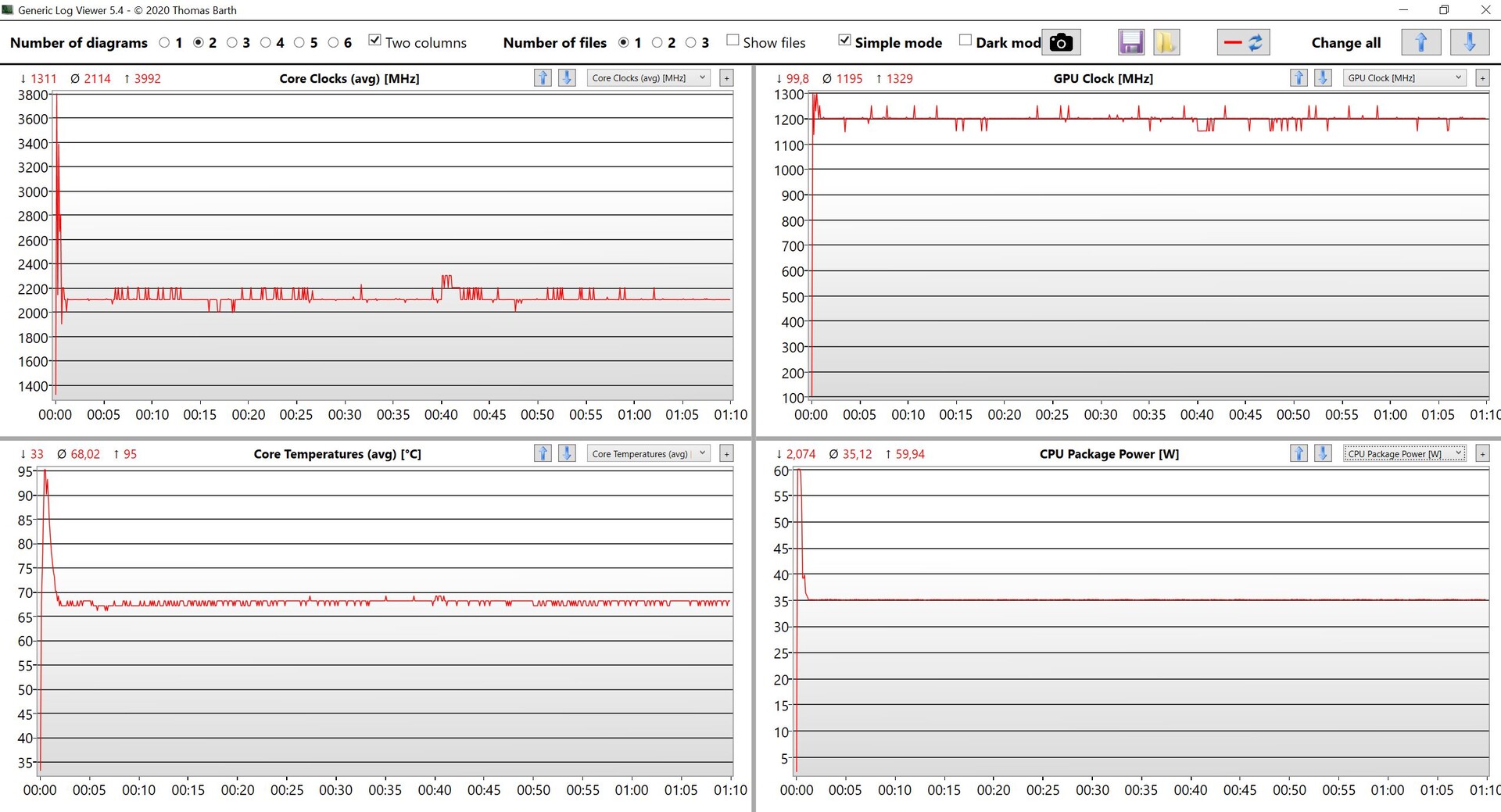The image size is (1501, 812).
Task: Click the red line refresh icon
Action: (x=1243, y=42)
